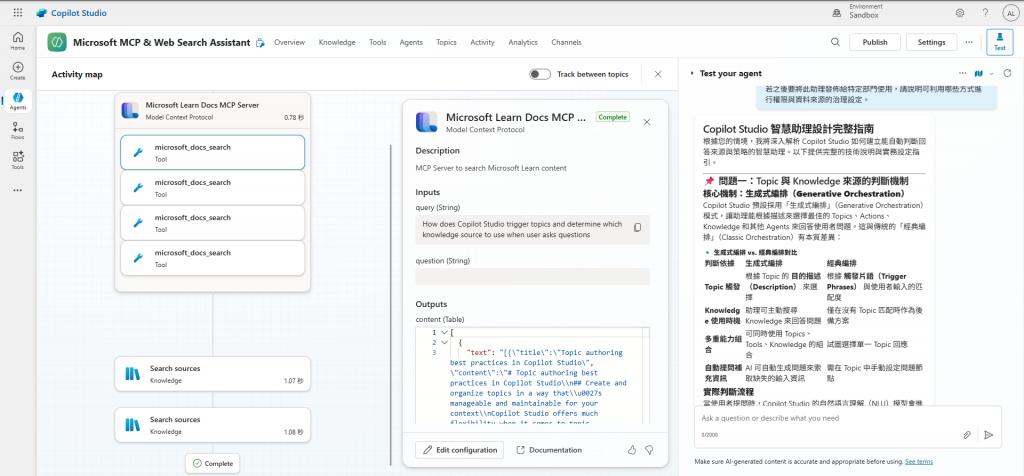Screen dimensions: 1024x476
Task: Collapse line 2 in the content output
Action: pyautogui.click(x=444, y=342)
